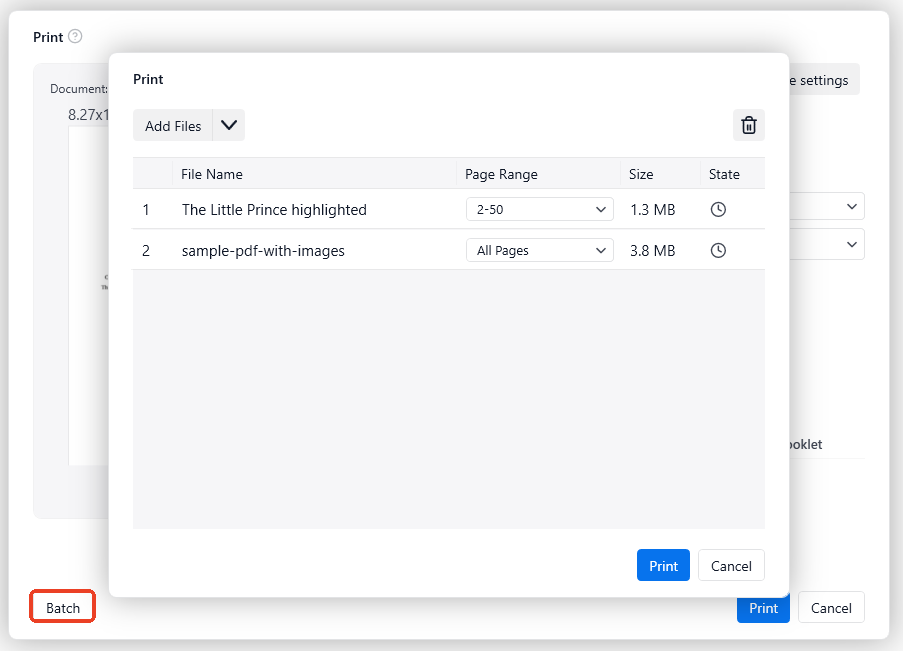Click the clock state icon for The Little Prince
Screen dimensions: 903x651
[x=718, y=209]
